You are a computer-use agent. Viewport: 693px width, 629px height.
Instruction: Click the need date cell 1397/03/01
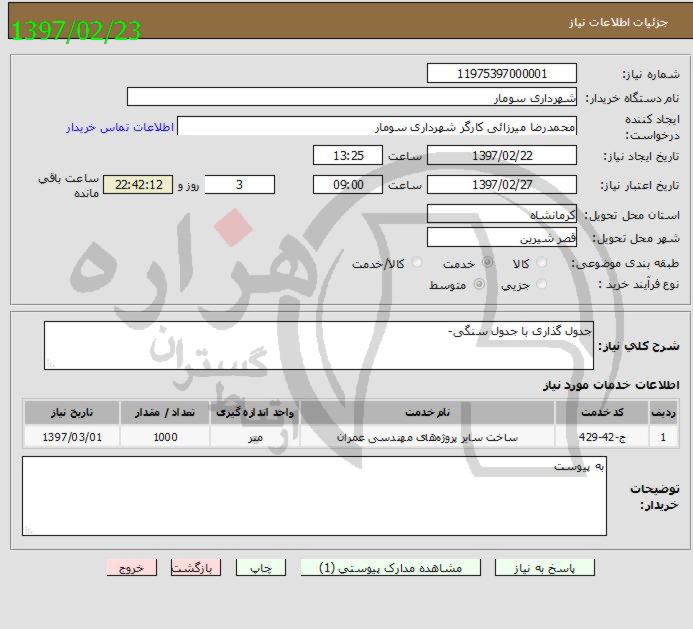(72, 437)
